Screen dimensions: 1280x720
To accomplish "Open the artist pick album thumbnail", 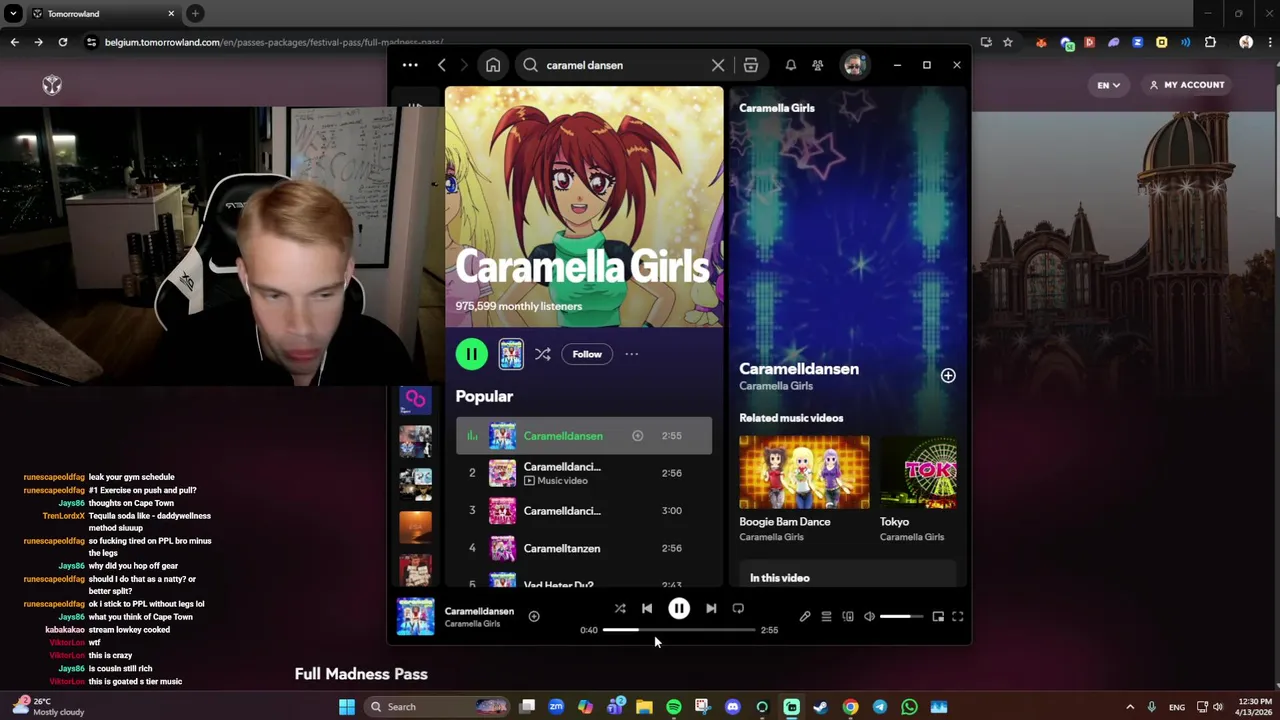I will point(511,354).
